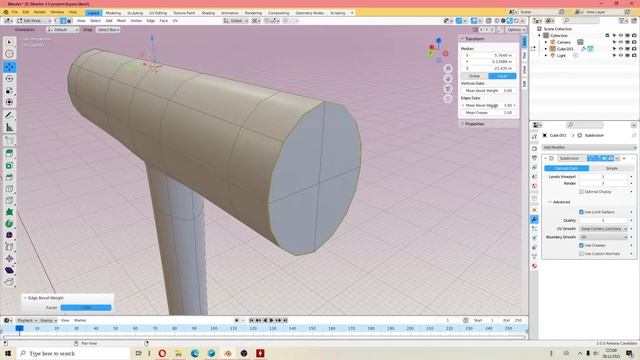Screen dimensions: 640x360
Task: Open the Opera browser in taskbar
Action: coord(162,353)
